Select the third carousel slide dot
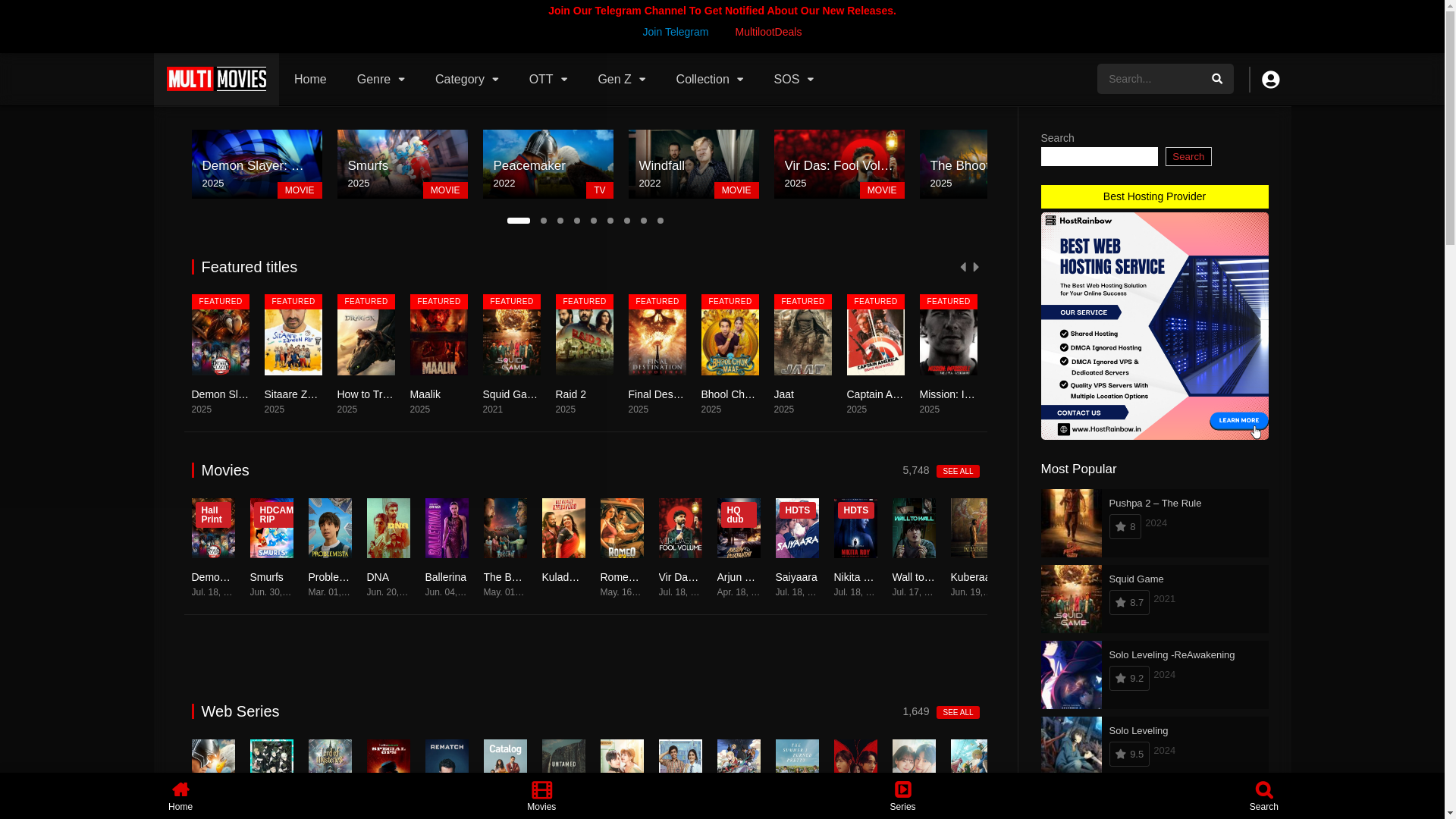 (560, 221)
